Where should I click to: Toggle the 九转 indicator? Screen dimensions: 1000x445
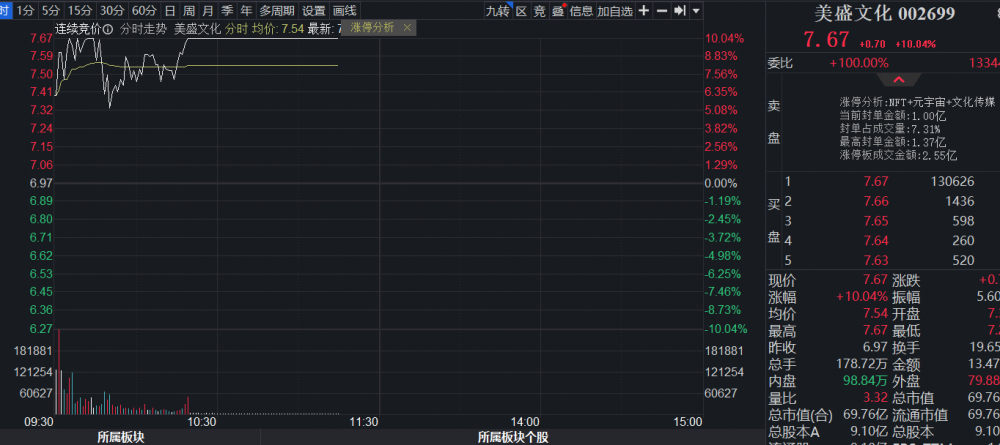[497, 11]
